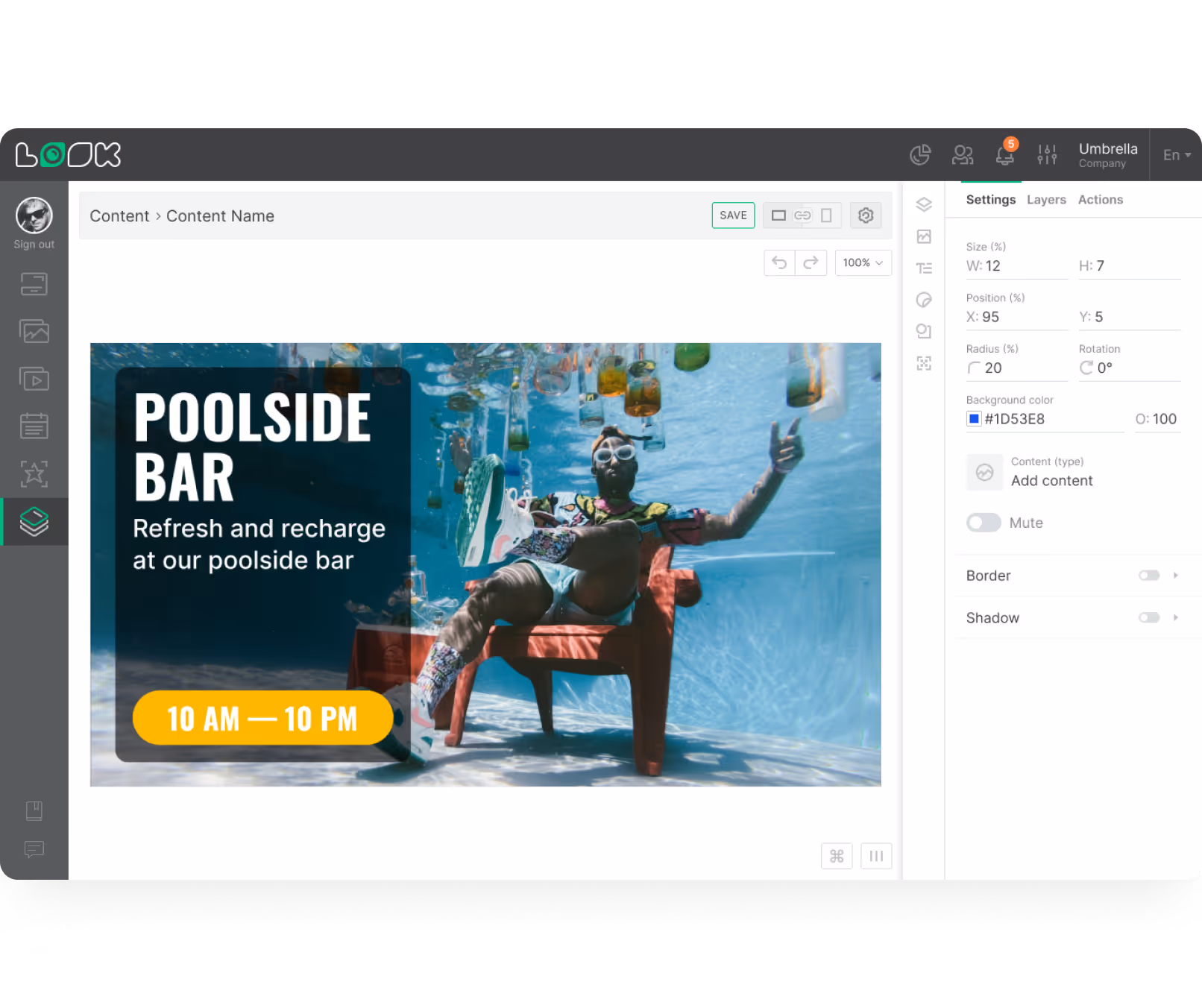This screenshot has height=1008, width=1202.
Task: Switch to the Layers tab
Action: (x=1046, y=199)
